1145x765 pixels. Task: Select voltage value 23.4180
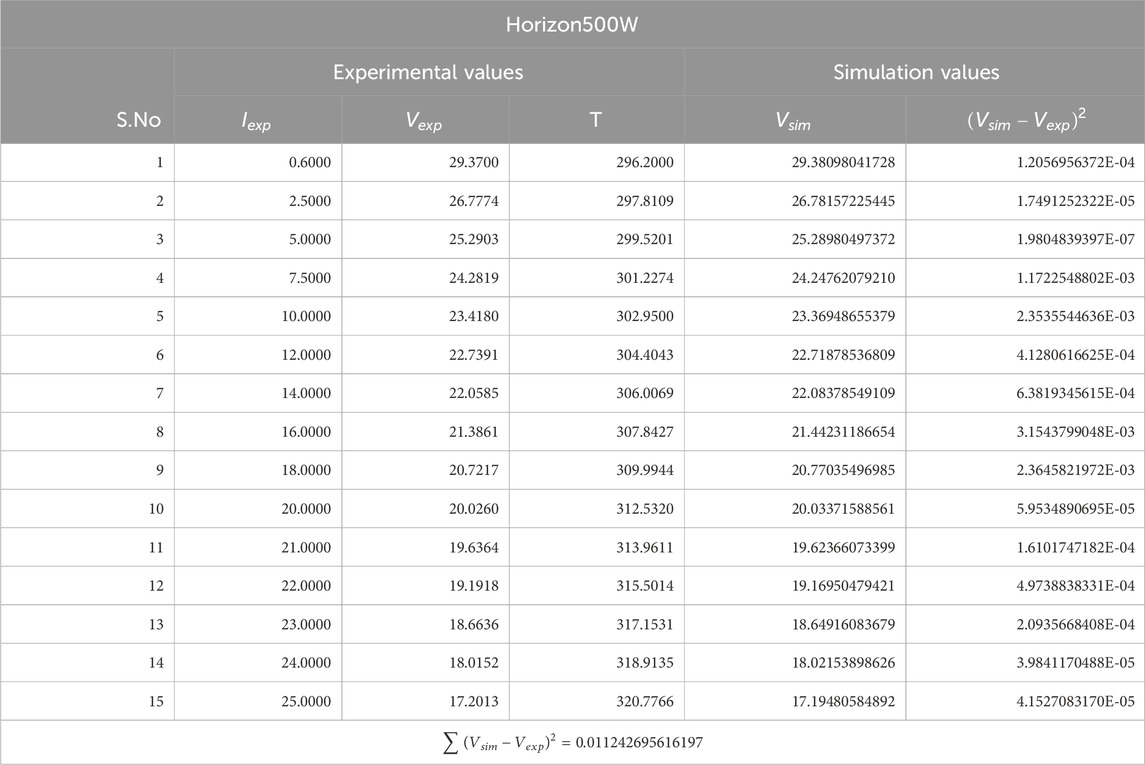pos(474,316)
